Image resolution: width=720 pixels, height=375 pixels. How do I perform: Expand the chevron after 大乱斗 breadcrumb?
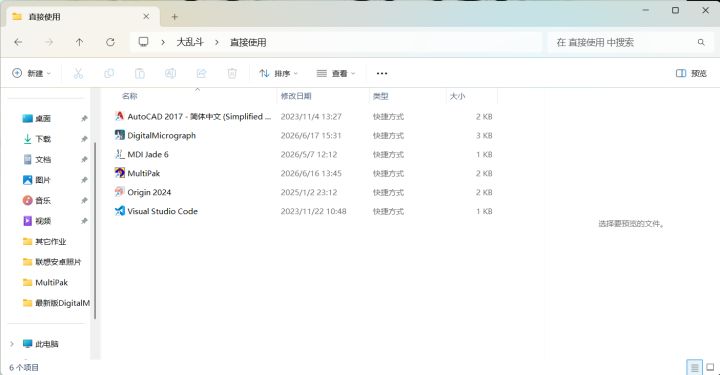[217, 42]
